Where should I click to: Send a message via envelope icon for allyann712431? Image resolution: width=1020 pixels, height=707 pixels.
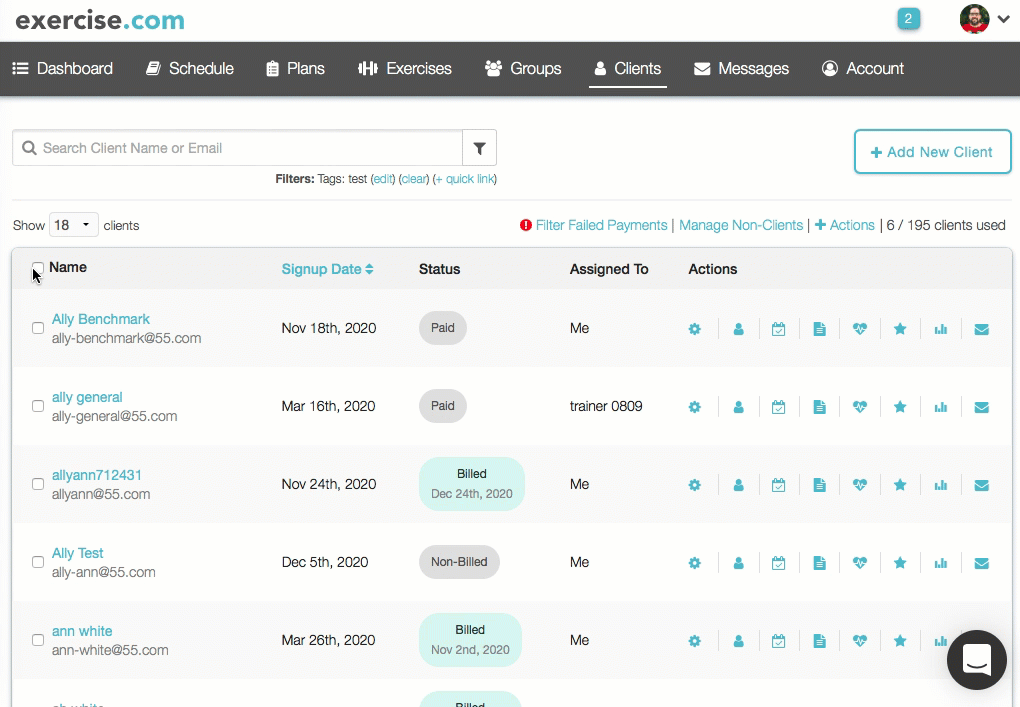pyautogui.click(x=981, y=484)
